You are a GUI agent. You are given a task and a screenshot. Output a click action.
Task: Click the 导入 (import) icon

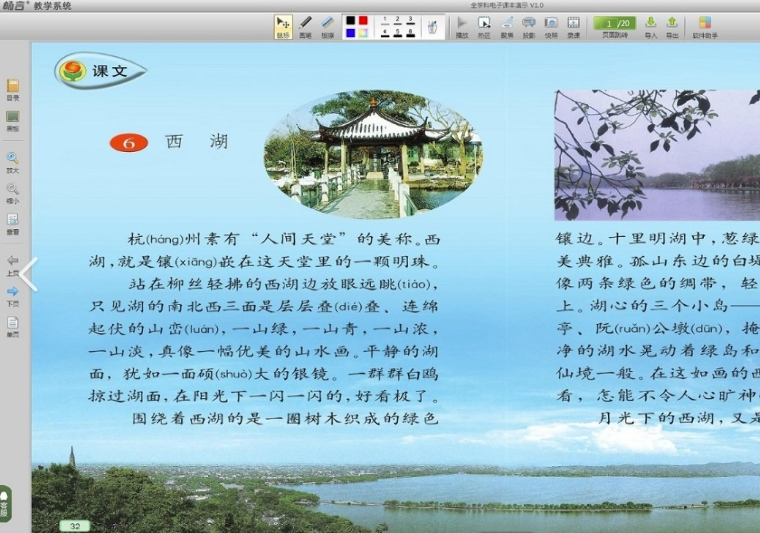(651, 24)
